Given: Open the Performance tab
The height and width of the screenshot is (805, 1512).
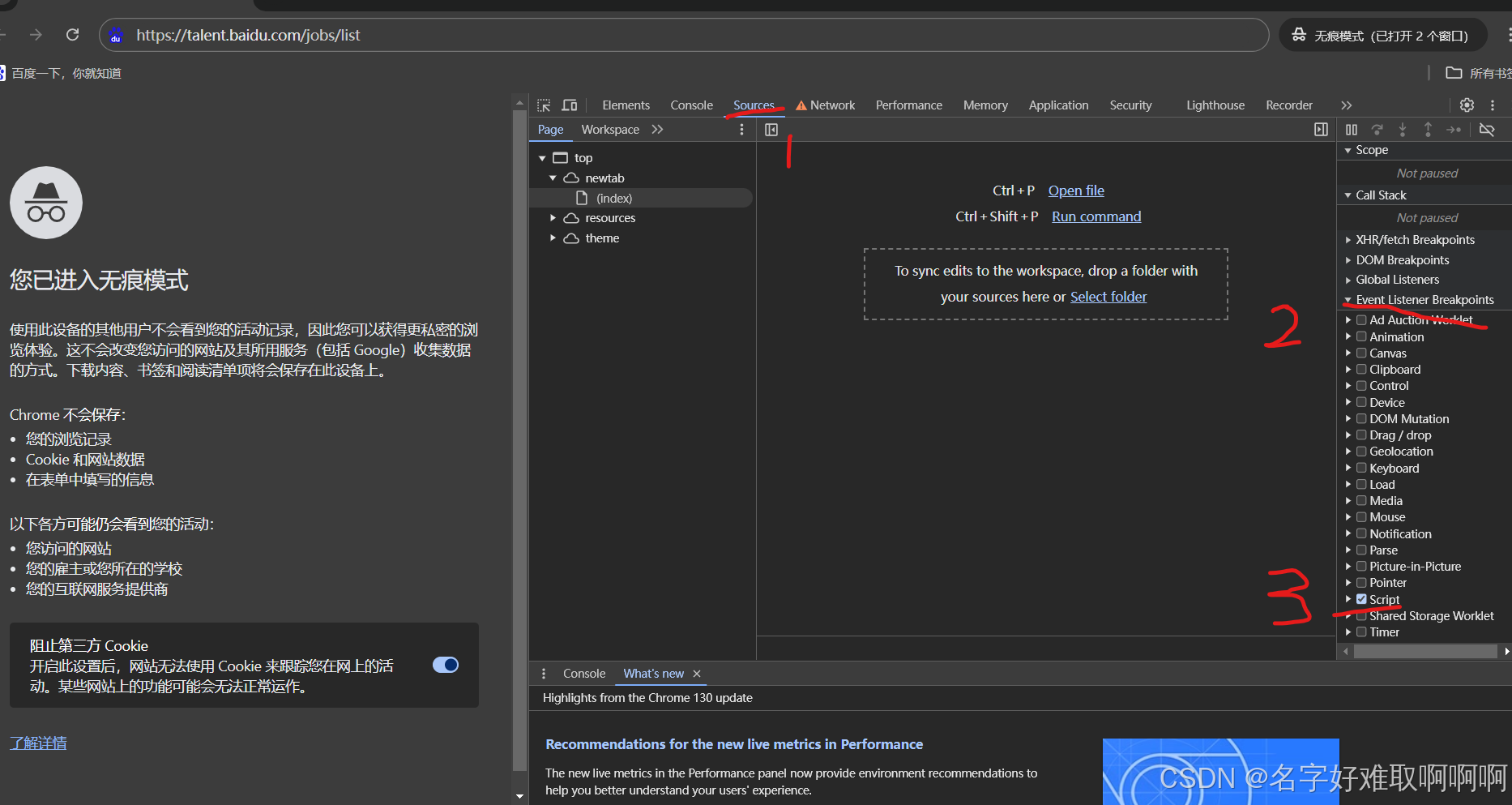Looking at the screenshot, I should (908, 105).
